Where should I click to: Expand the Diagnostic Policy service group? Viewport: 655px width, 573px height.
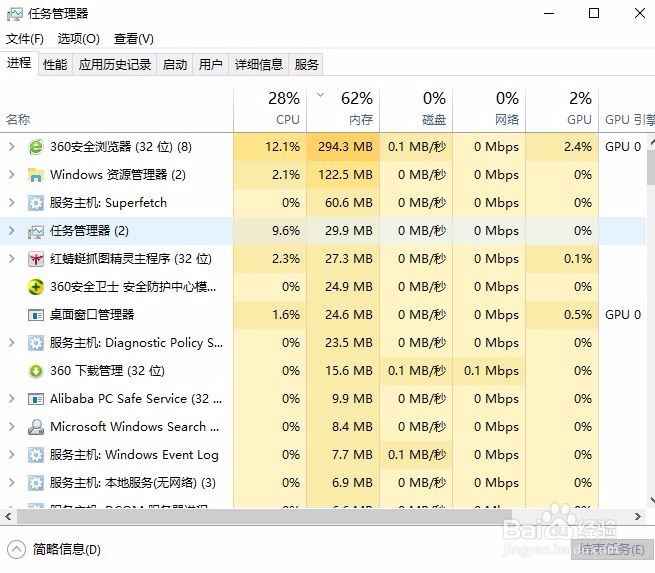tap(12, 342)
